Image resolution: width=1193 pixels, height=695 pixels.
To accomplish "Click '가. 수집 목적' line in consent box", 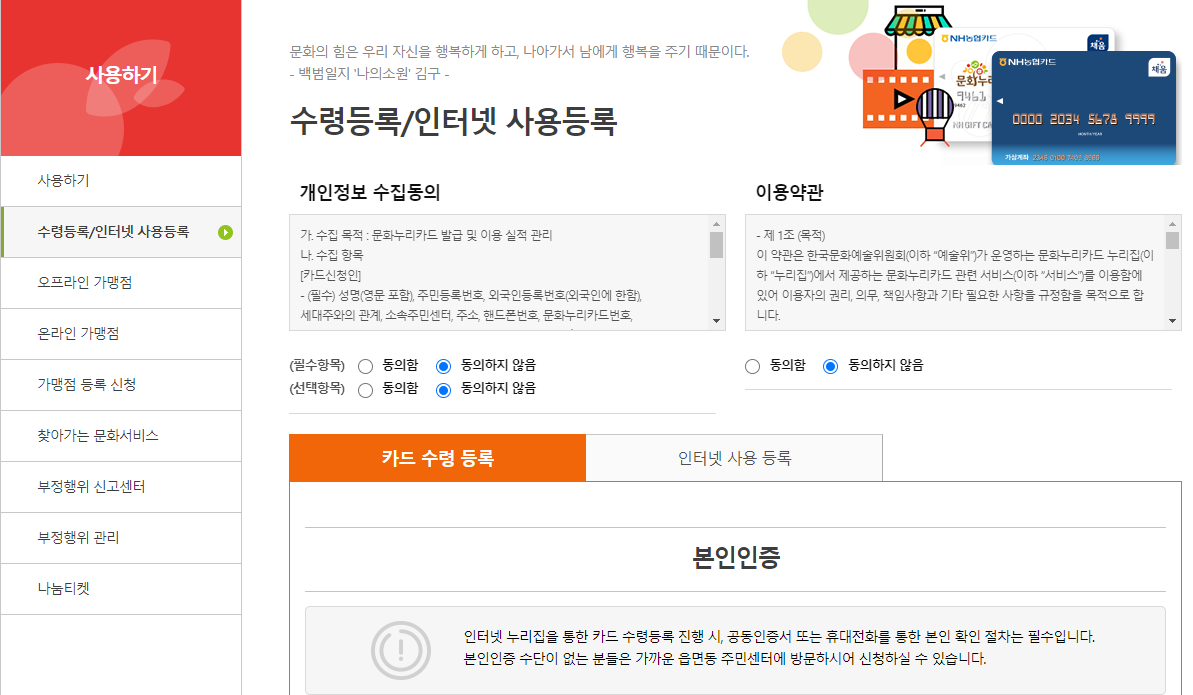I will point(426,235).
